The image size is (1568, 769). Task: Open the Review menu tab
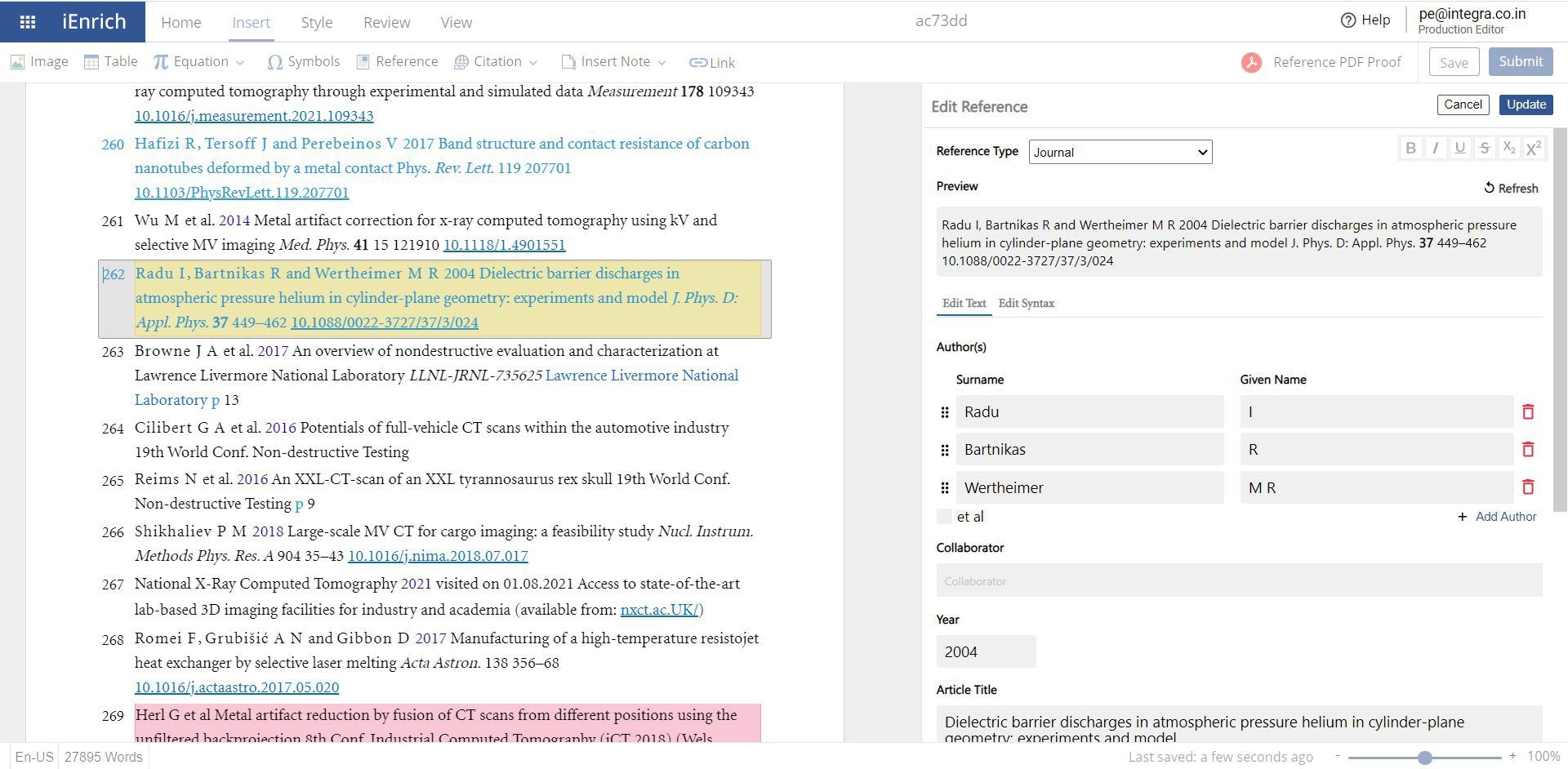tap(387, 23)
